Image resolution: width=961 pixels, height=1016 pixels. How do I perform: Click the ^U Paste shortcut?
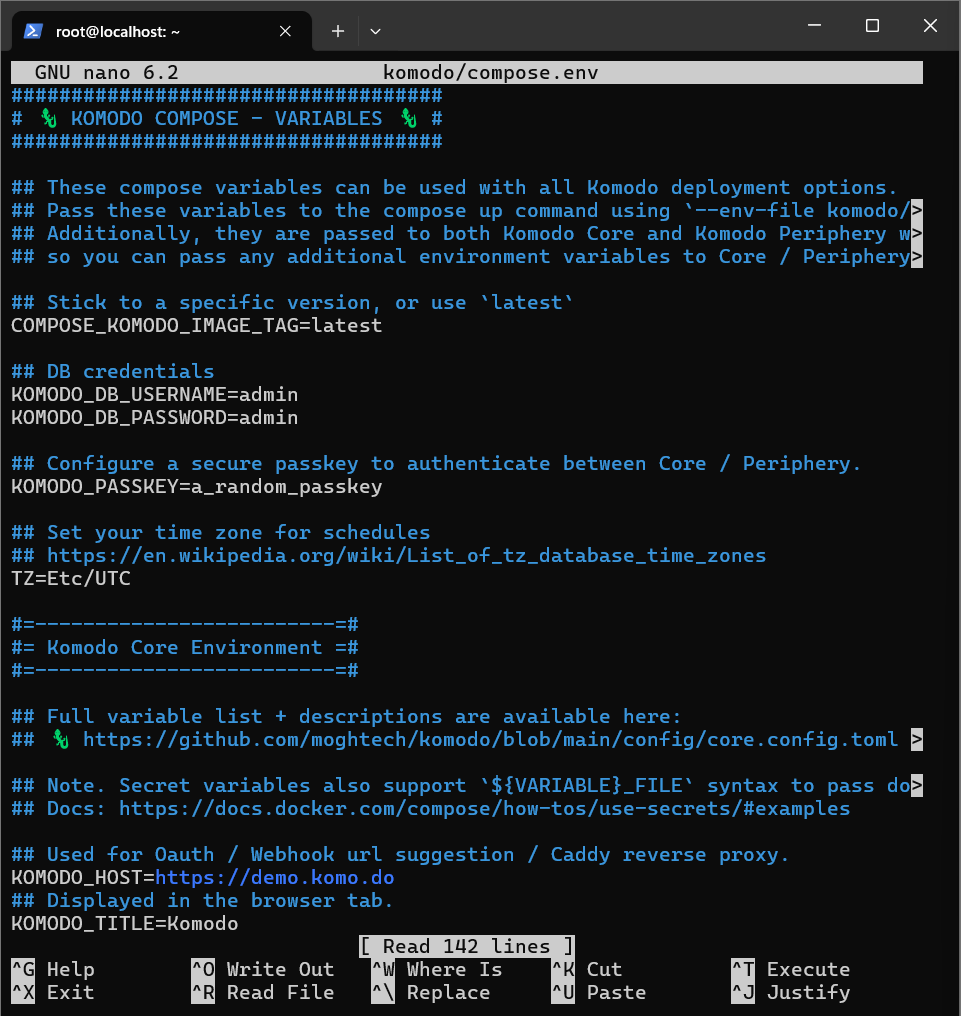point(599,993)
